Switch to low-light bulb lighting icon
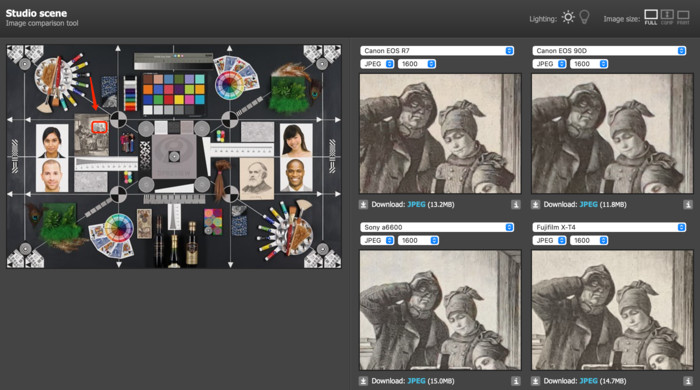This screenshot has width=700, height=390. pos(584,17)
